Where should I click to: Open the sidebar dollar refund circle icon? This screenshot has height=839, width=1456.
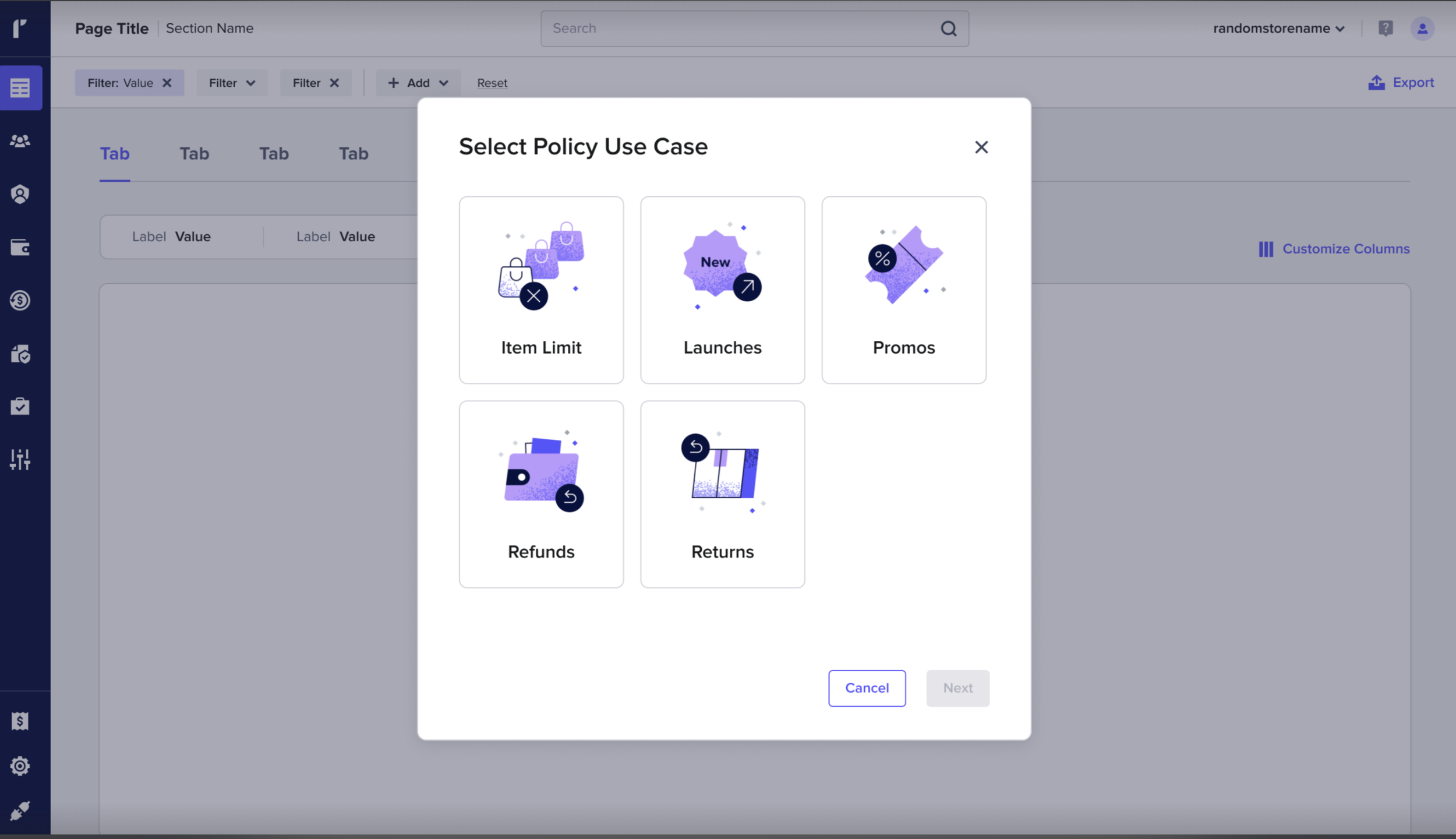(20, 301)
